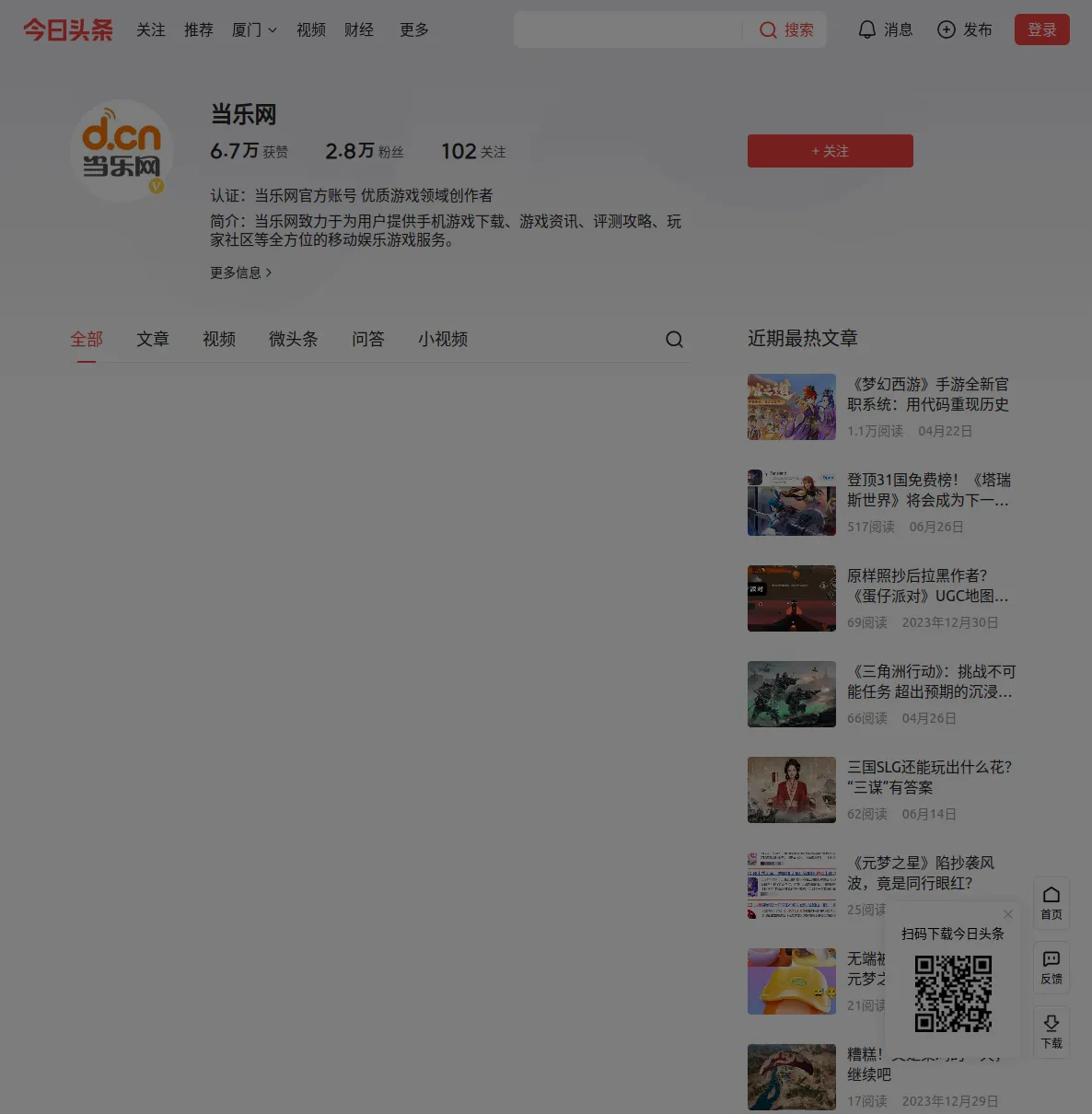Click the 扫码下载今日头条 label
1092x1114 pixels.
point(953,934)
